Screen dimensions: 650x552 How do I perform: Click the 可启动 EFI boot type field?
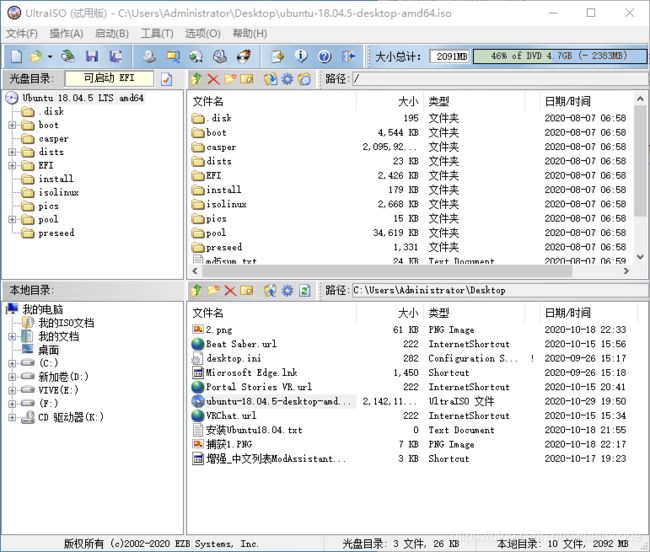109,78
